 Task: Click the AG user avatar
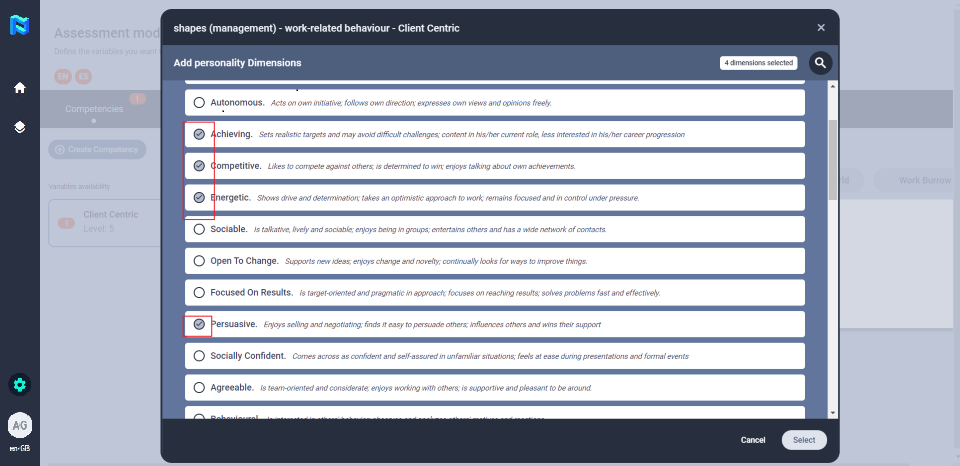tap(19, 425)
